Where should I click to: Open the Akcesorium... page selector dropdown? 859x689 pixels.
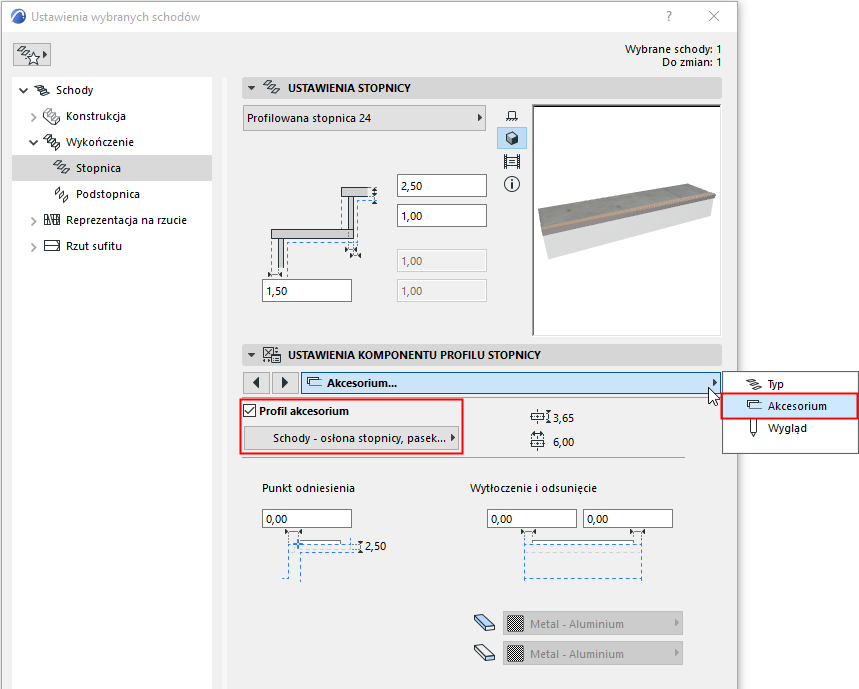pyautogui.click(x=511, y=383)
